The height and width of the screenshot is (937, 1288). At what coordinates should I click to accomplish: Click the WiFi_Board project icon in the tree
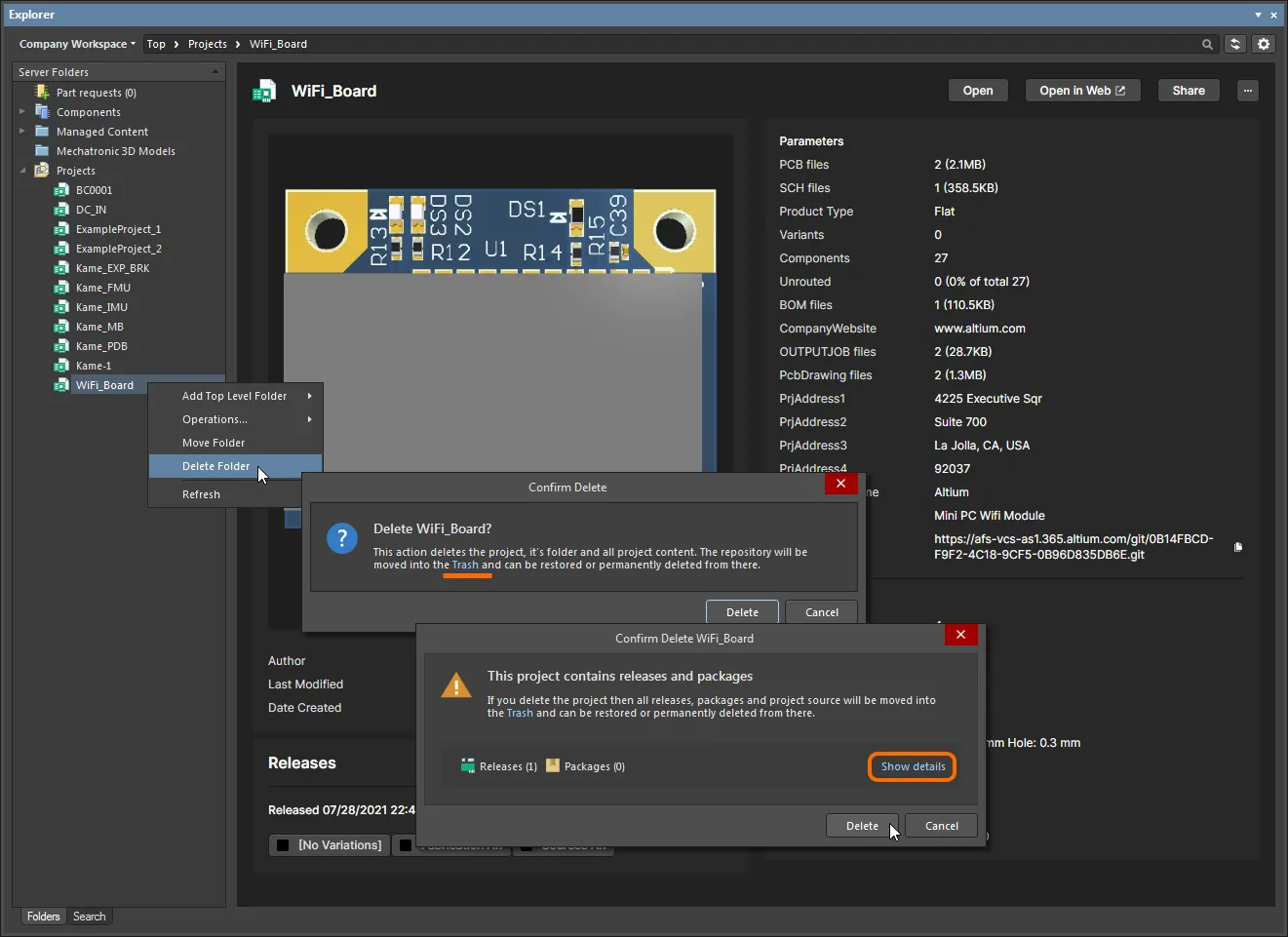(x=61, y=385)
